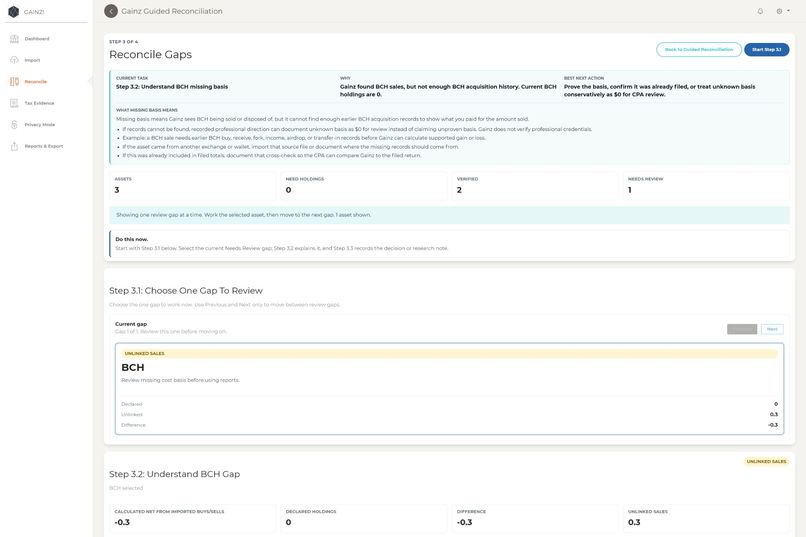Click the Difference row in BCH card
The width and height of the screenshot is (806, 537).
point(449,425)
